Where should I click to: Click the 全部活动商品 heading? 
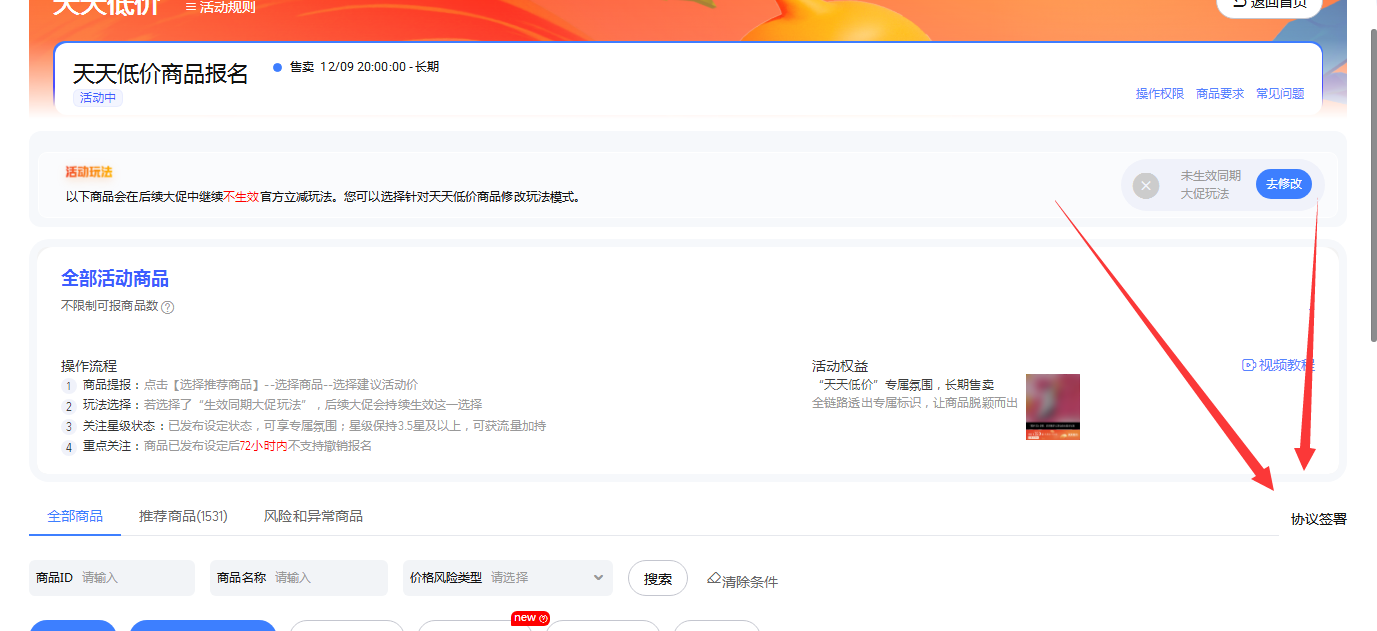click(x=115, y=278)
